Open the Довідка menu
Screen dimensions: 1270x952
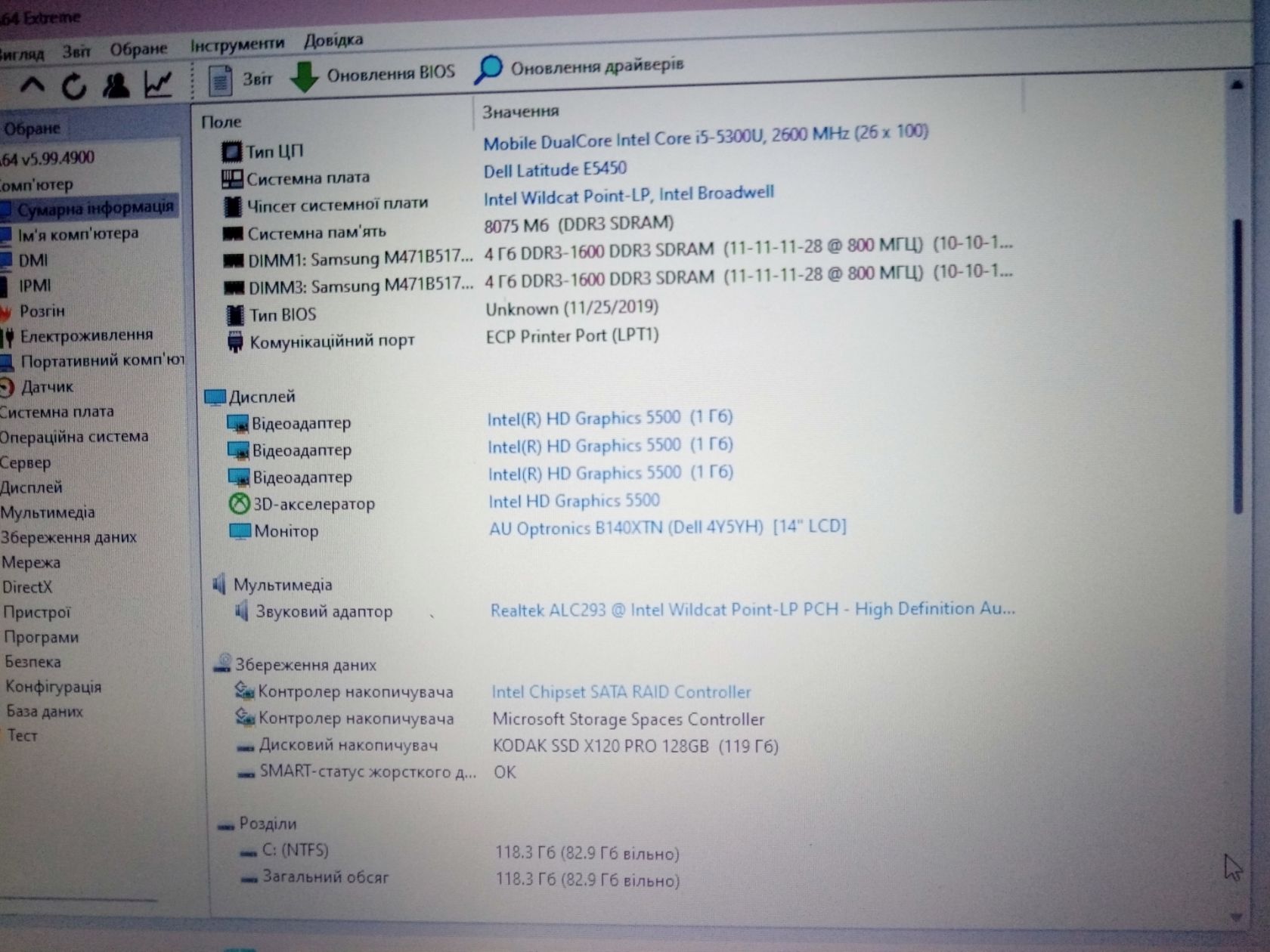point(333,40)
